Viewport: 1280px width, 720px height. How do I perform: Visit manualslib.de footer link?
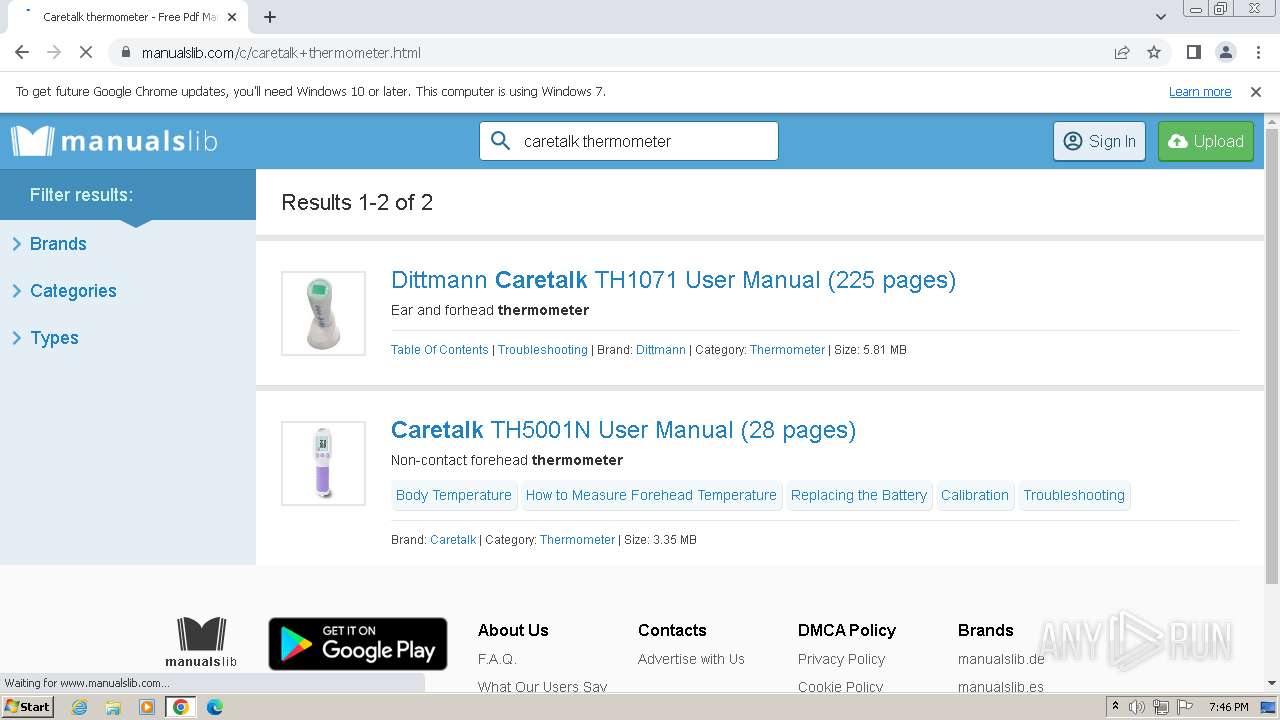[1001, 659]
